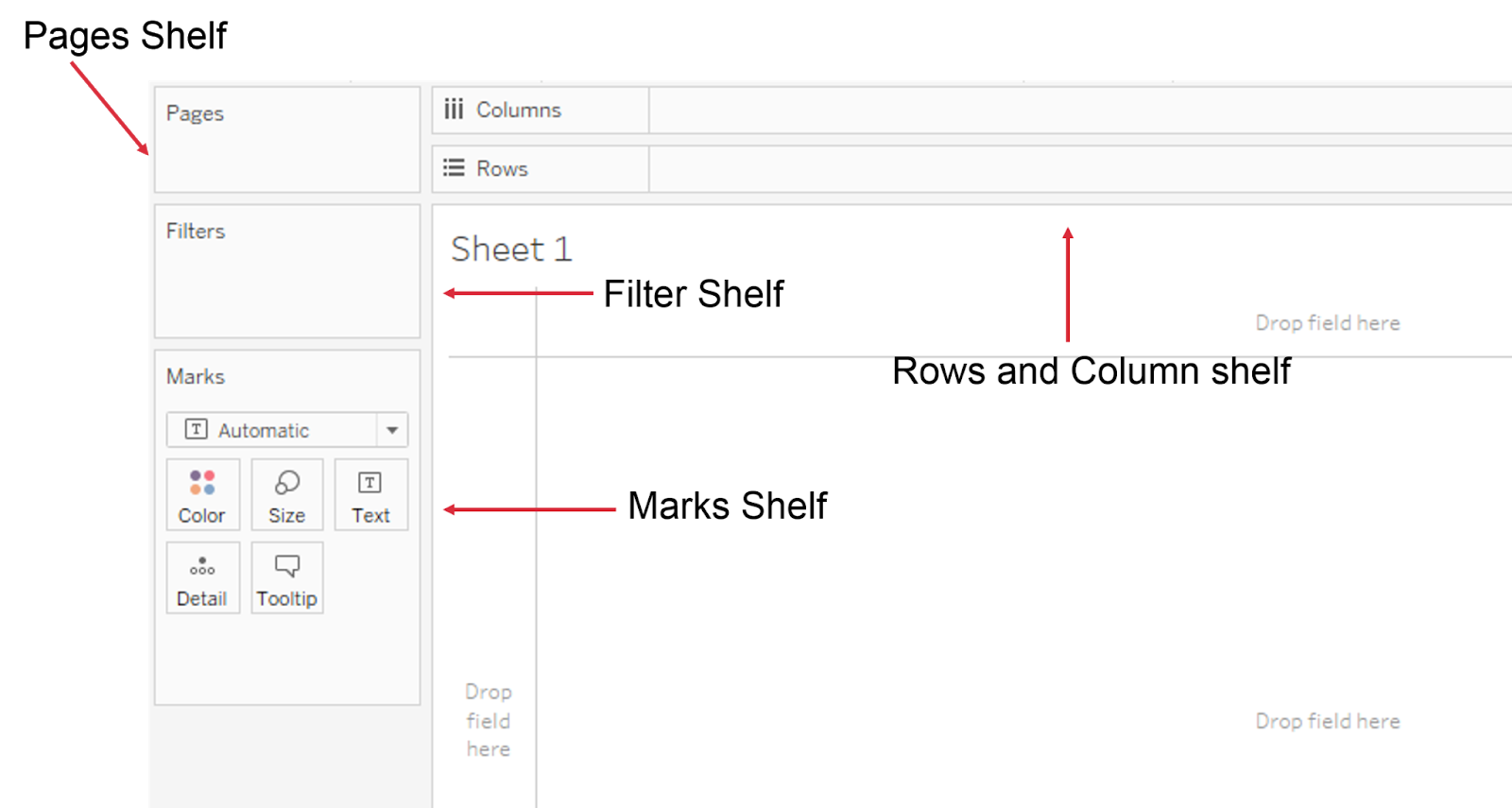Viewport: 1512px width, 808px height.
Task: Click the Marks card heading
Action: click(x=196, y=377)
